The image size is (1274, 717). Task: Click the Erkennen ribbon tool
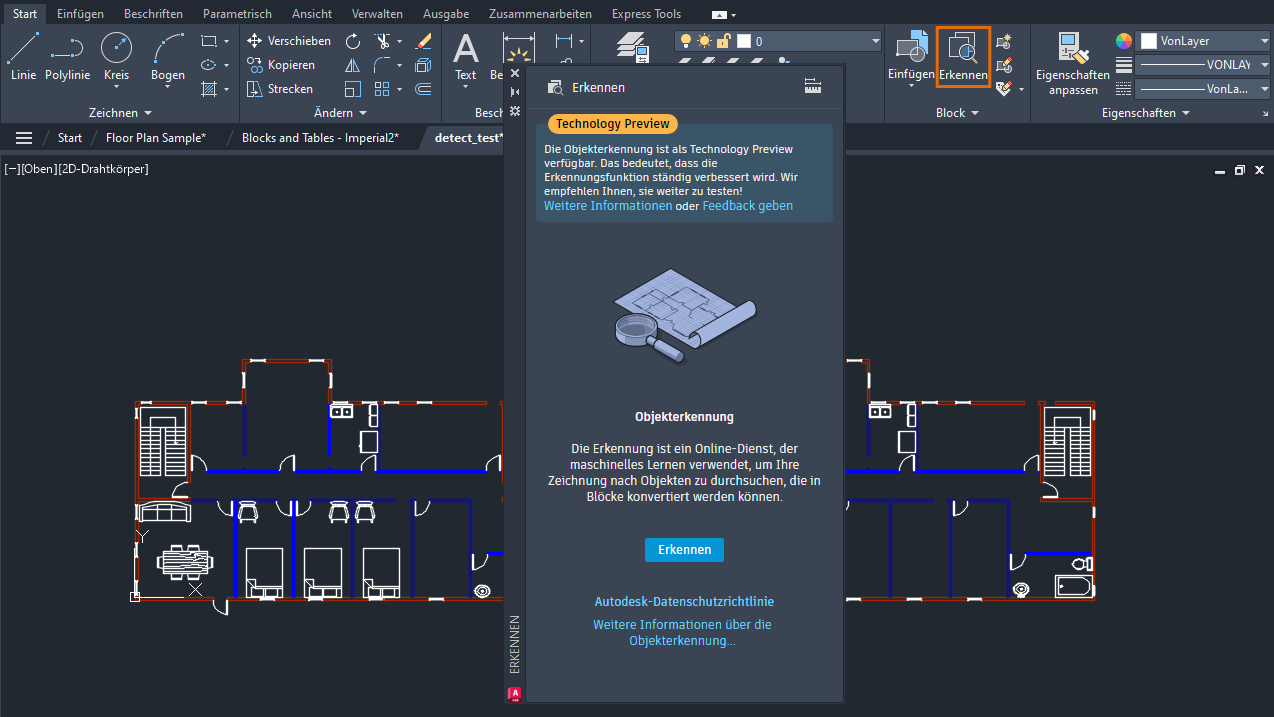pyautogui.click(x=963, y=57)
